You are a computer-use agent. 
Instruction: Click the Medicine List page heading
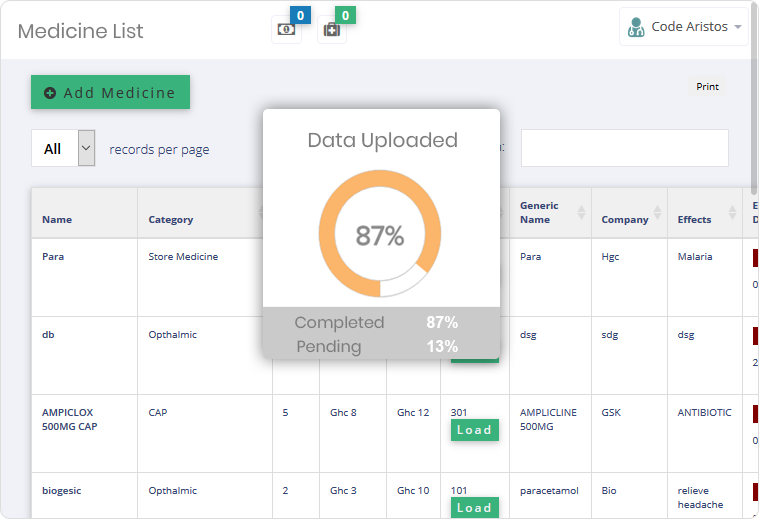pos(80,31)
